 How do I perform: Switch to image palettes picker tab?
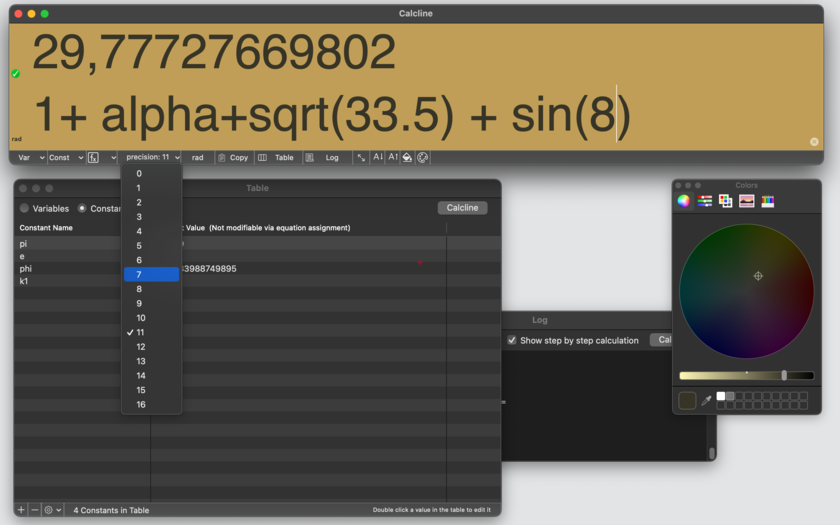pos(746,201)
